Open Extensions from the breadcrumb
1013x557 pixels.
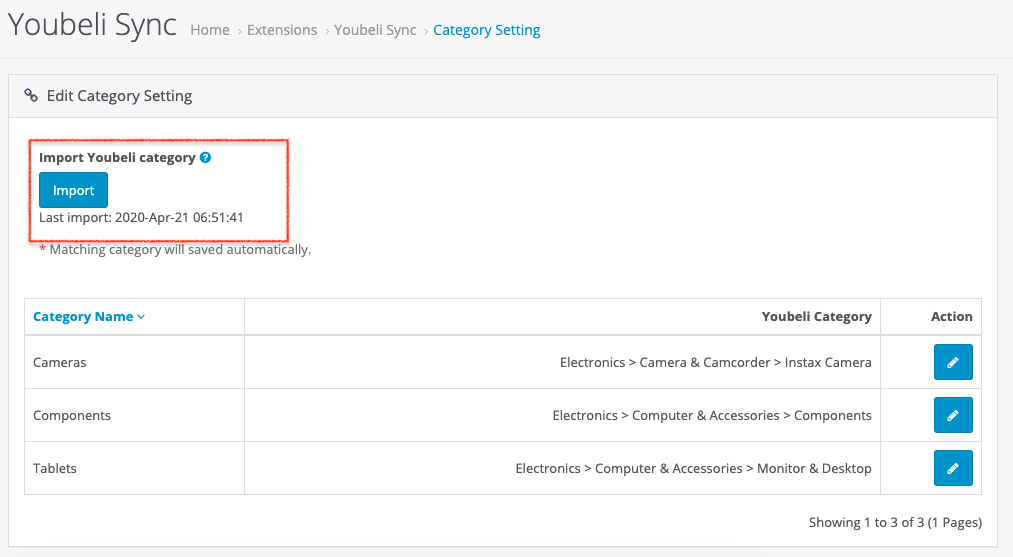click(x=282, y=30)
